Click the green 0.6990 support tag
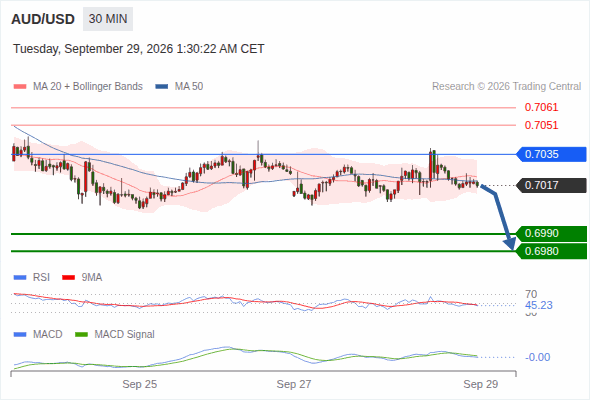 coord(551,233)
